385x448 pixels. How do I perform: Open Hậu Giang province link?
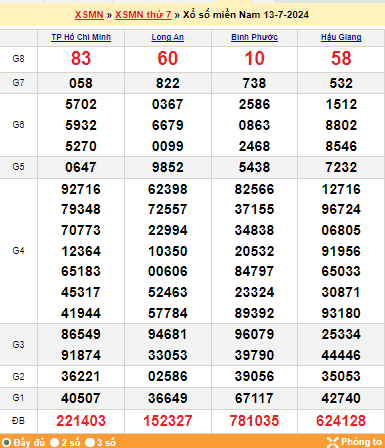click(341, 37)
